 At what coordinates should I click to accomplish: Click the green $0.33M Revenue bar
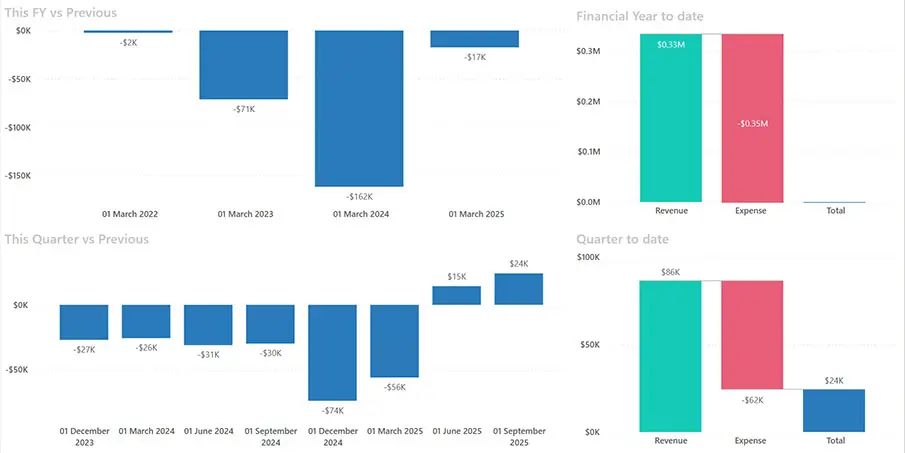click(x=671, y=118)
